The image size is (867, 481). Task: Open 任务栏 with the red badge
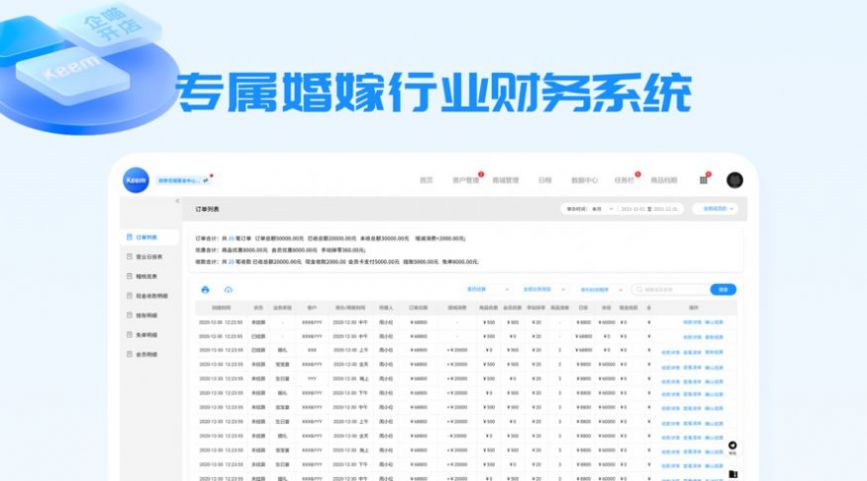click(624, 180)
